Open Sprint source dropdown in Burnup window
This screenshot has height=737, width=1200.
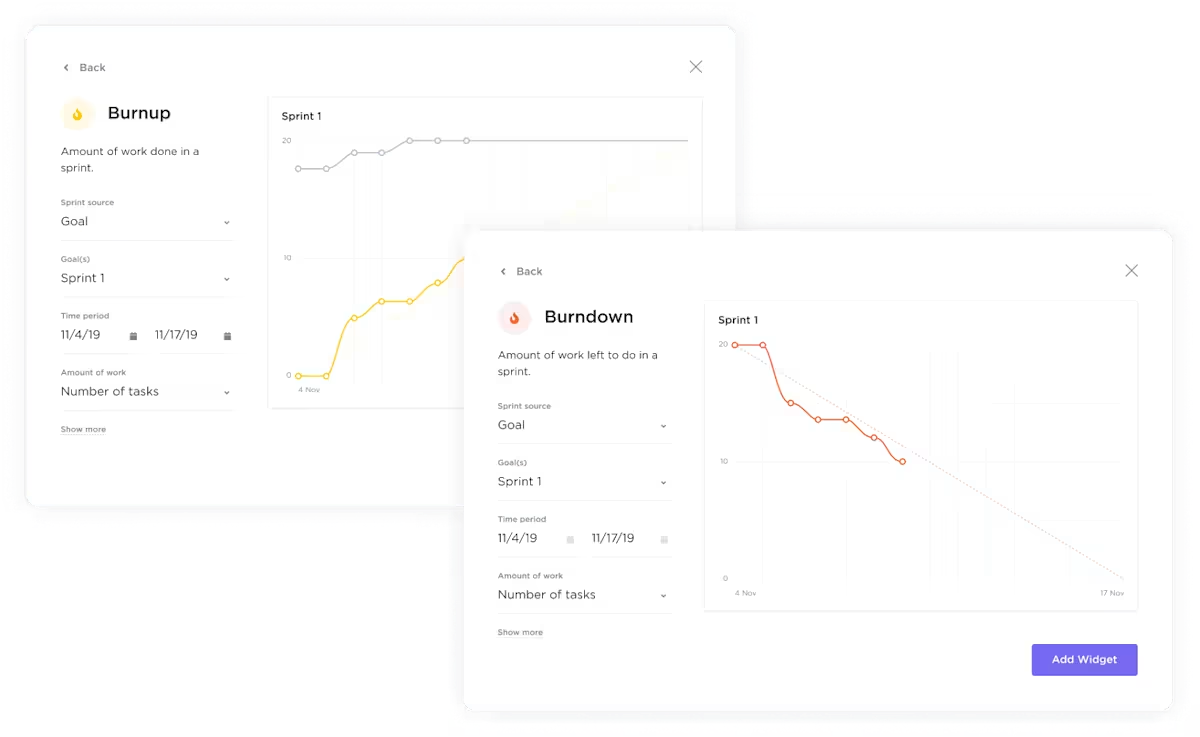(x=146, y=222)
